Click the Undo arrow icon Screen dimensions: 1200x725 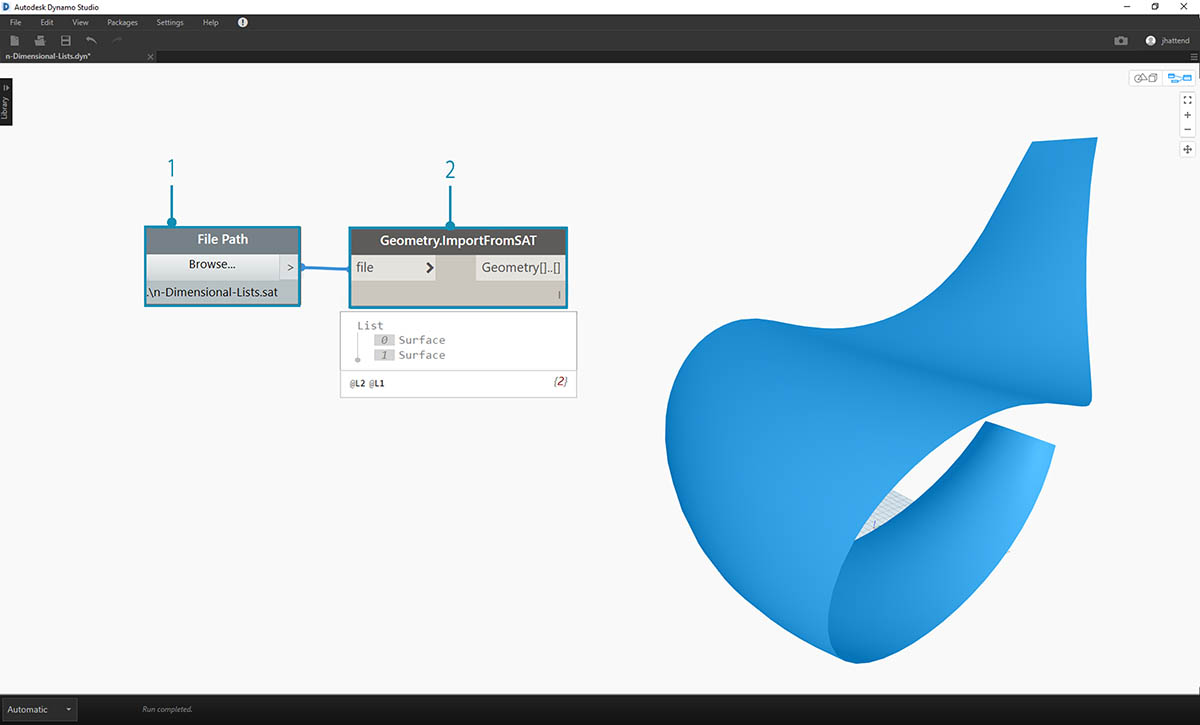[x=92, y=40]
